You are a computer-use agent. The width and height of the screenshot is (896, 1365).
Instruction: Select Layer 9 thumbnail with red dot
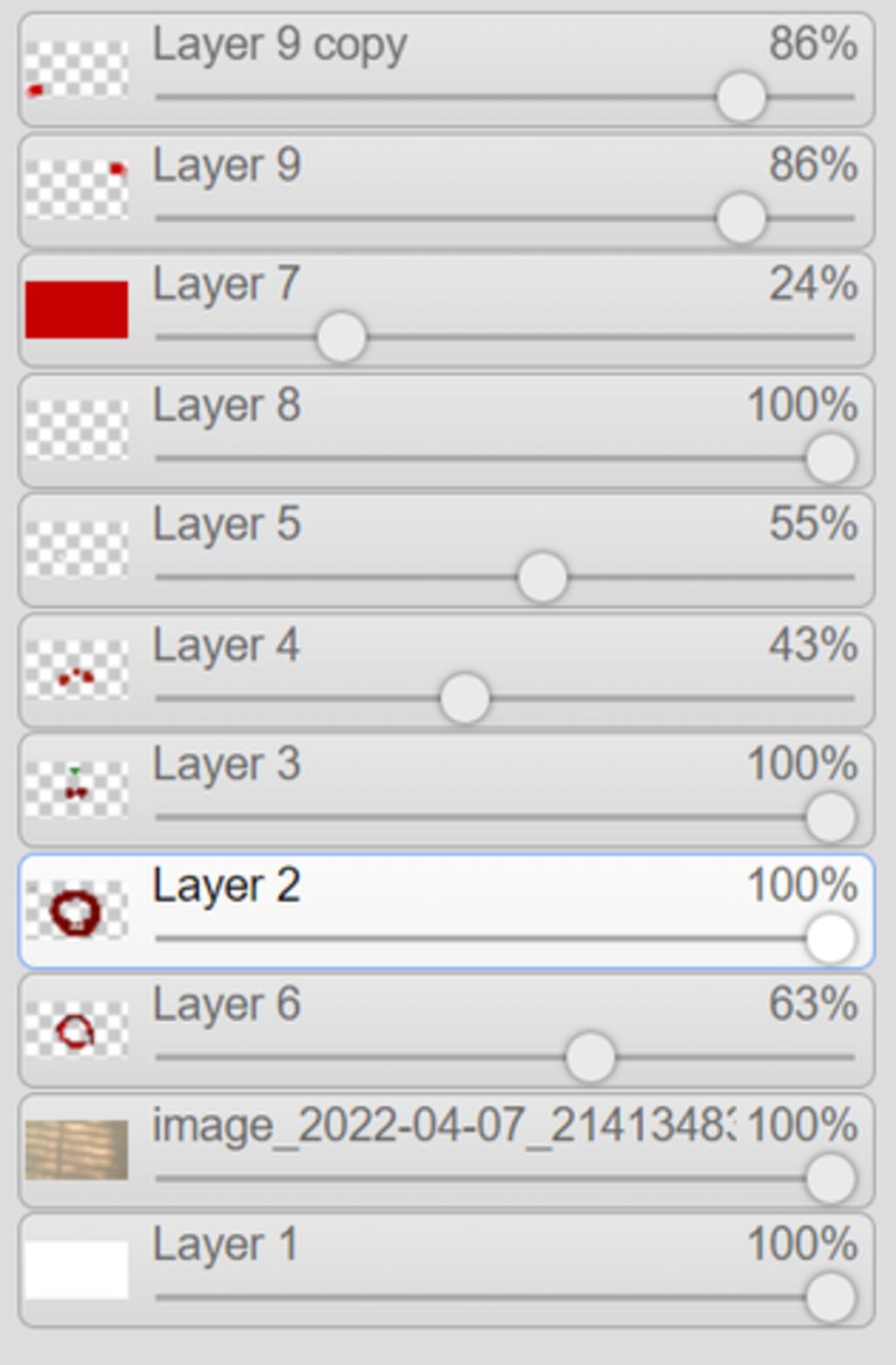click(x=77, y=190)
